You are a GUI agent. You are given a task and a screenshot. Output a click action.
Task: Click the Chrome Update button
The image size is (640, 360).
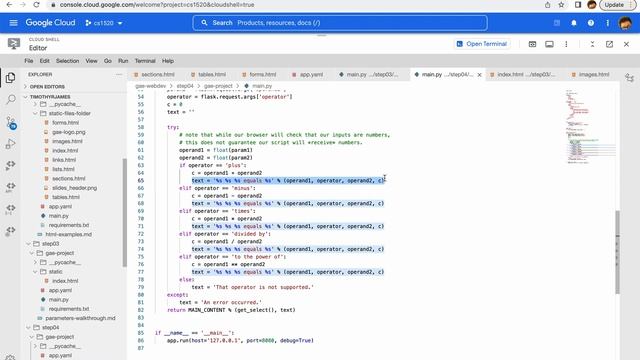click(x=618, y=5)
